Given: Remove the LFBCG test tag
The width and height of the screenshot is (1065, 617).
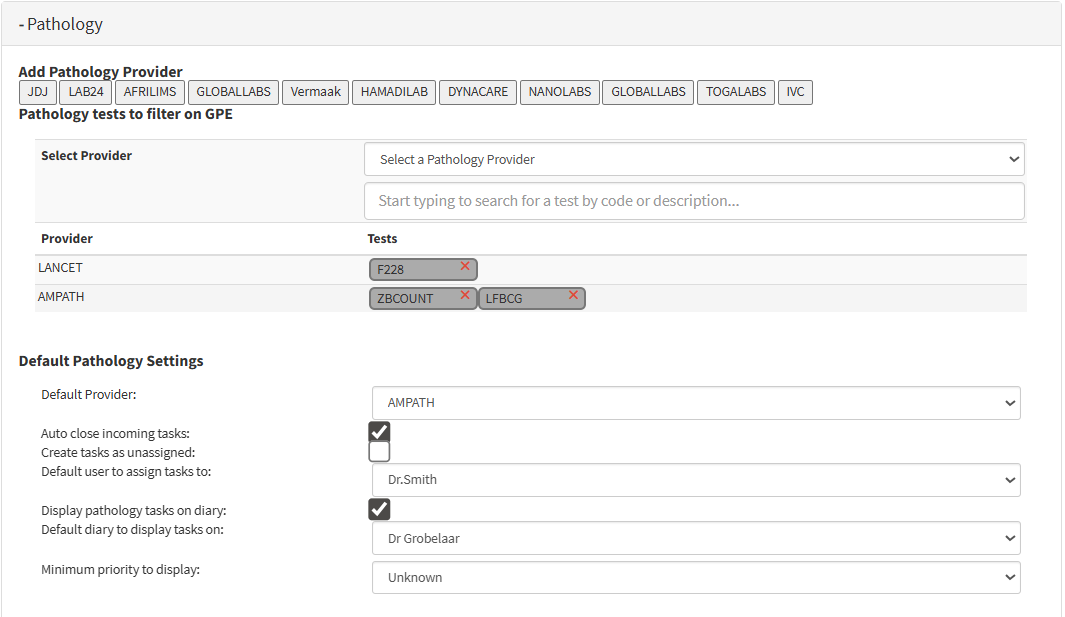Looking at the screenshot, I should point(573,295).
